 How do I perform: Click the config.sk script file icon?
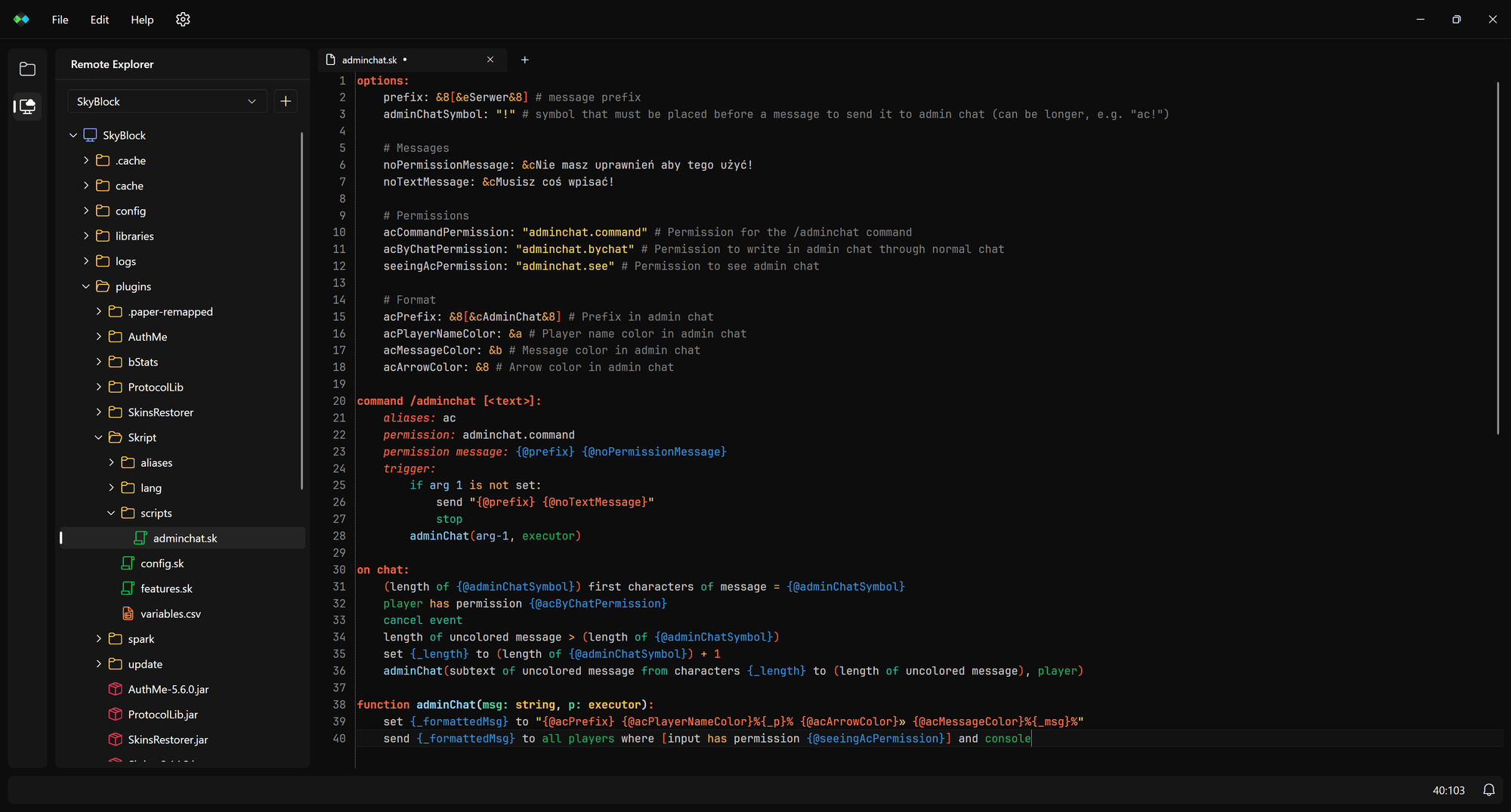pos(128,563)
